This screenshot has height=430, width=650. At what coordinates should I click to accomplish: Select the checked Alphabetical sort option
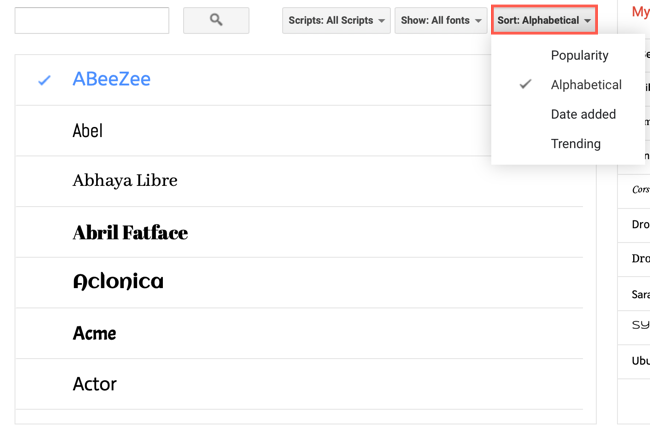click(586, 85)
